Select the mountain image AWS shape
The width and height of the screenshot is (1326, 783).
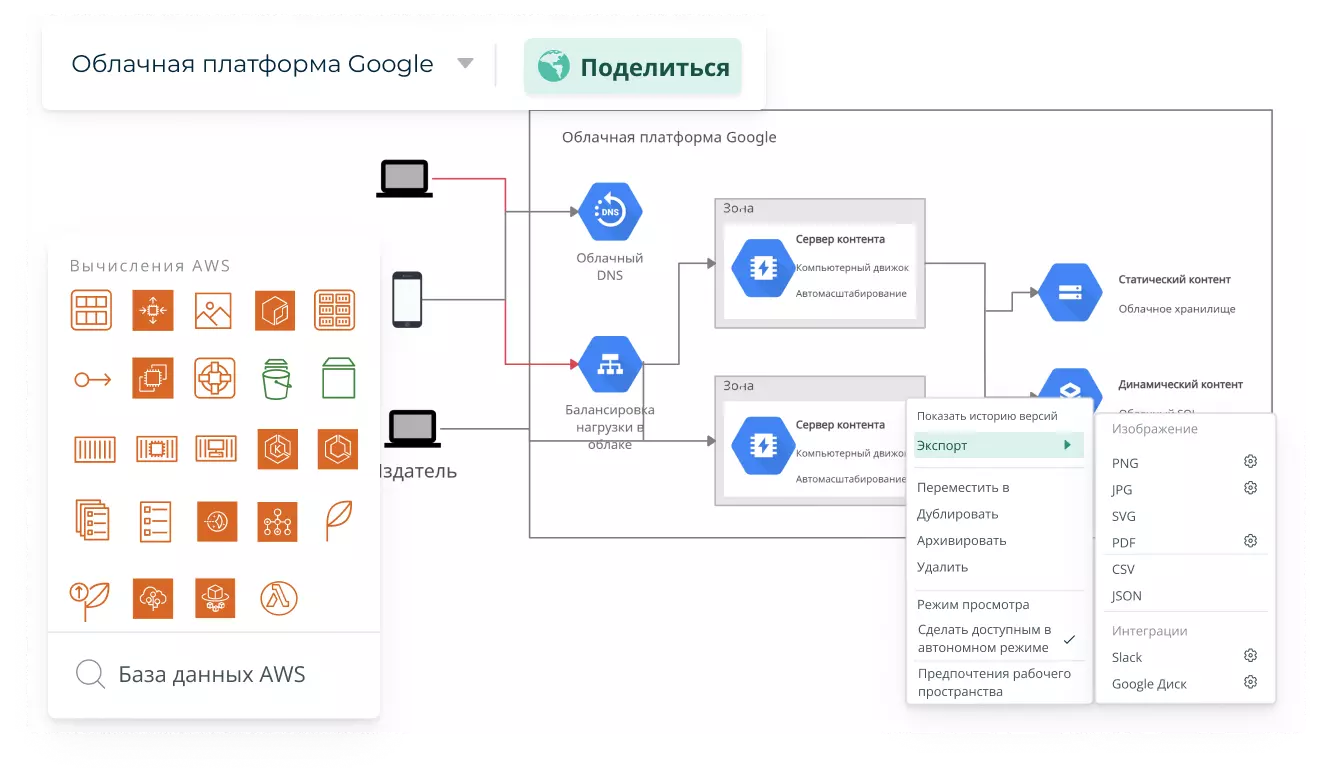[x=214, y=310]
